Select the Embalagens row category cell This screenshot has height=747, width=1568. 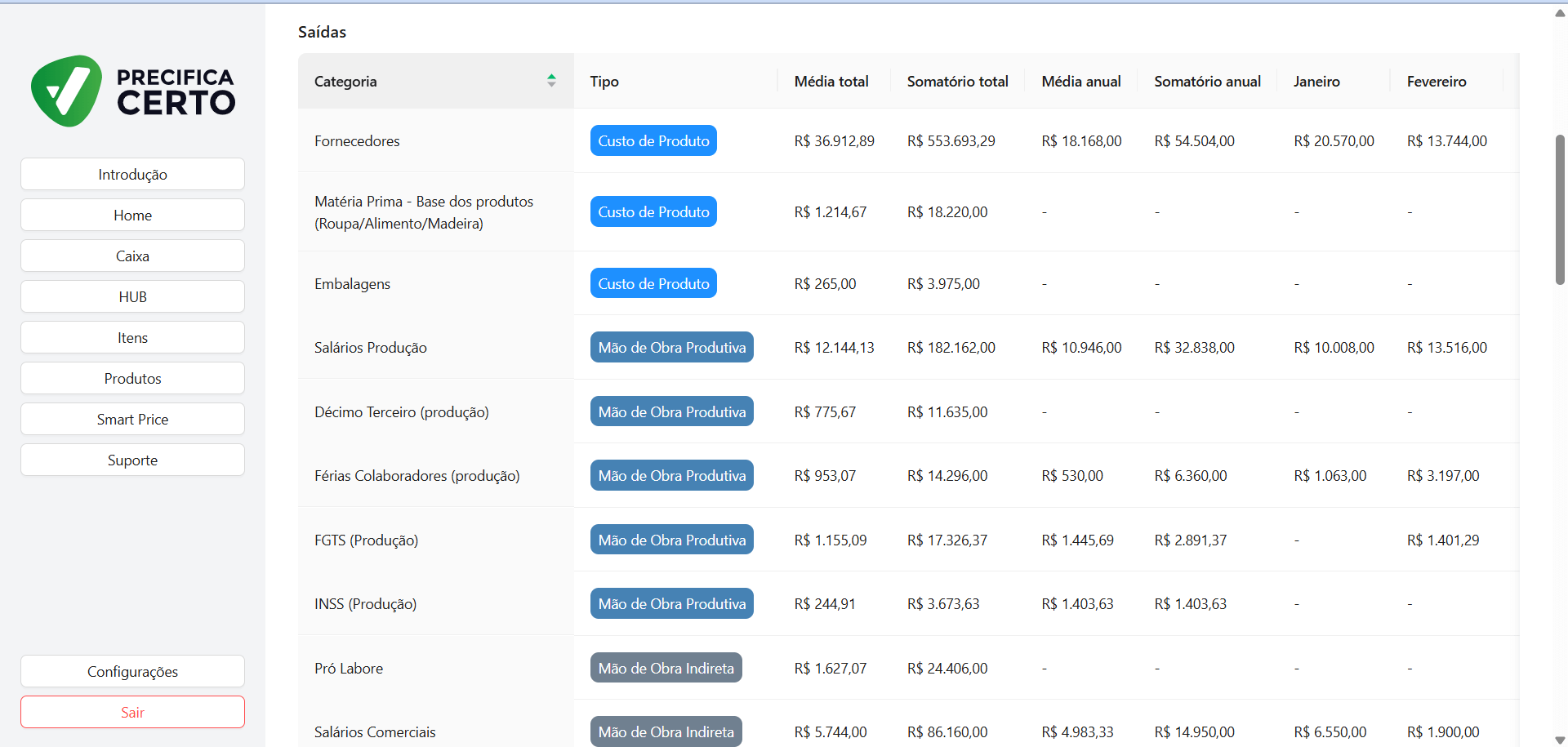353,284
